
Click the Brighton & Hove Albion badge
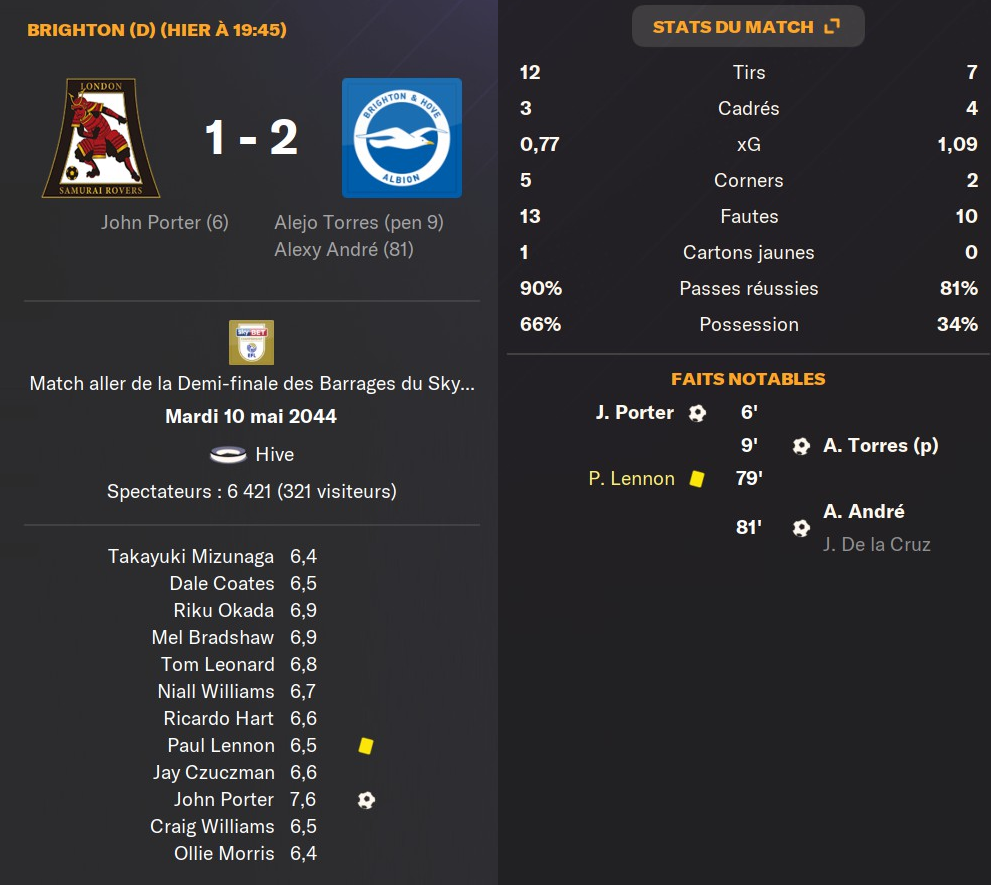click(x=401, y=138)
